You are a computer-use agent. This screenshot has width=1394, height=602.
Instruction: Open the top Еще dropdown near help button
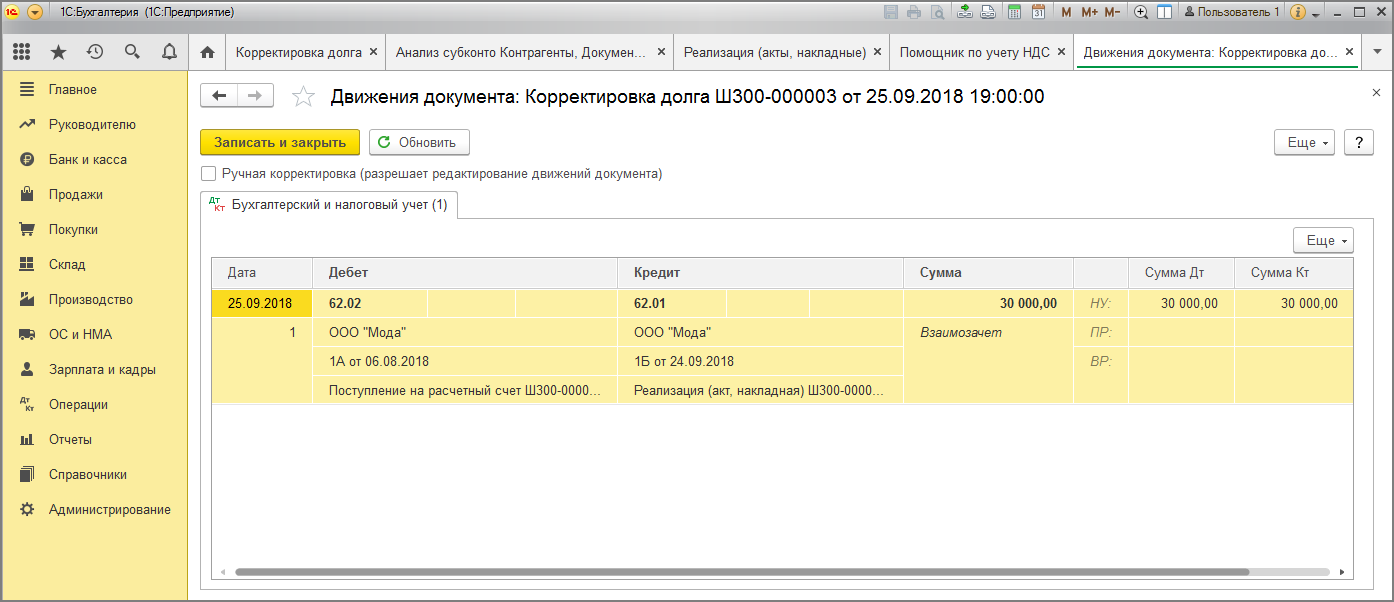pos(1304,142)
